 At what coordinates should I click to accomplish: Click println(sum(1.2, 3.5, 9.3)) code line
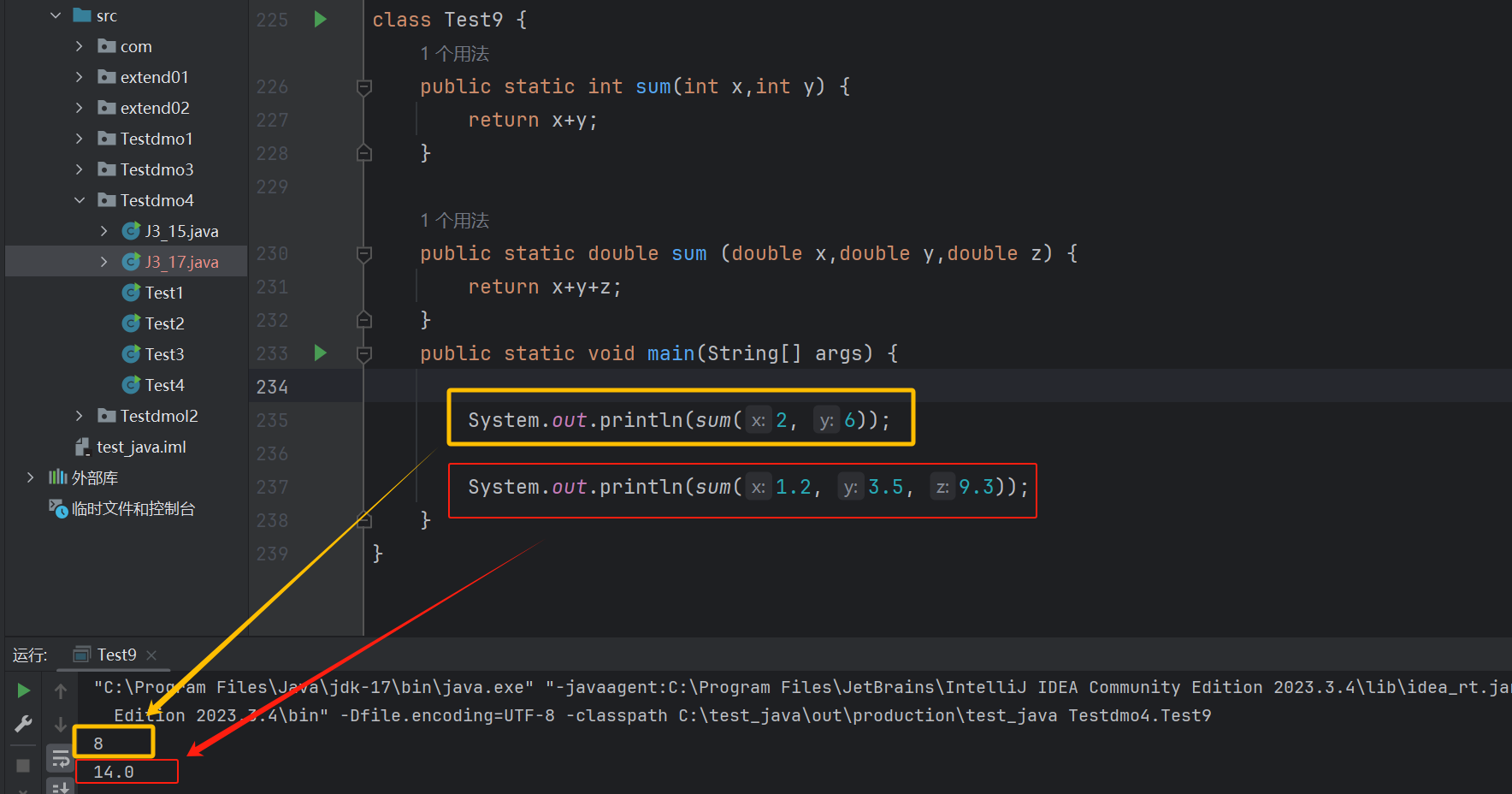(747, 487)
